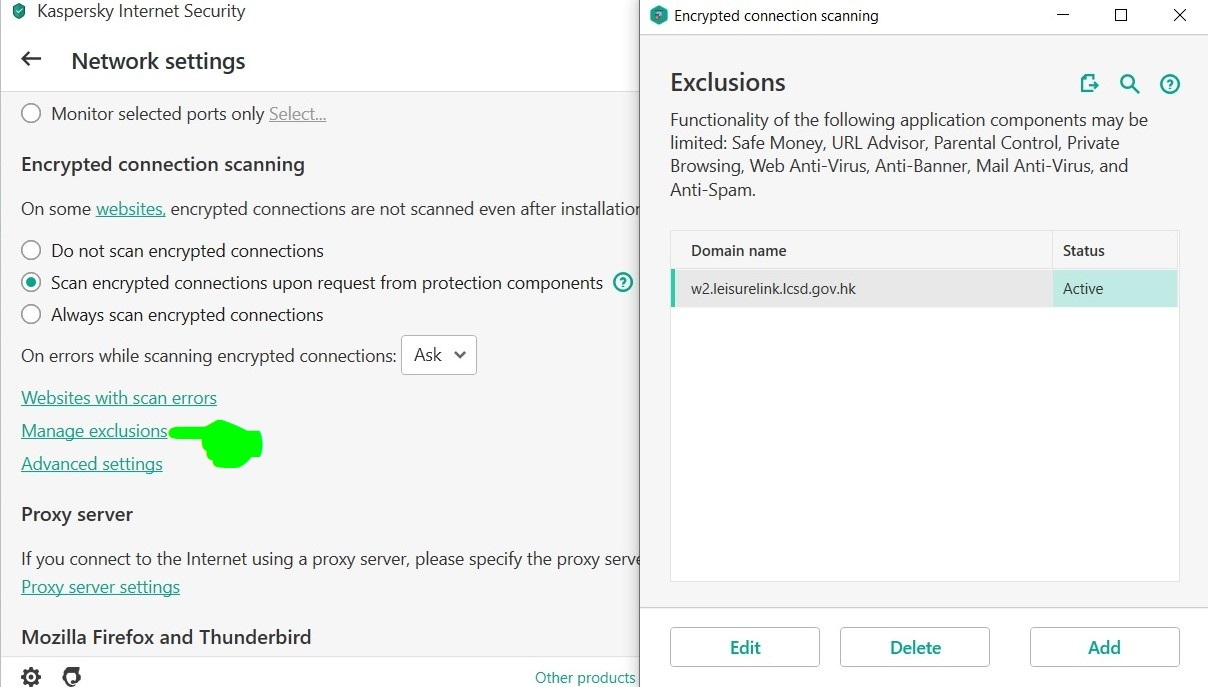Go back using the left arrow
Image resolution: width=1208 pixels, height=687 pixels.
31,59
